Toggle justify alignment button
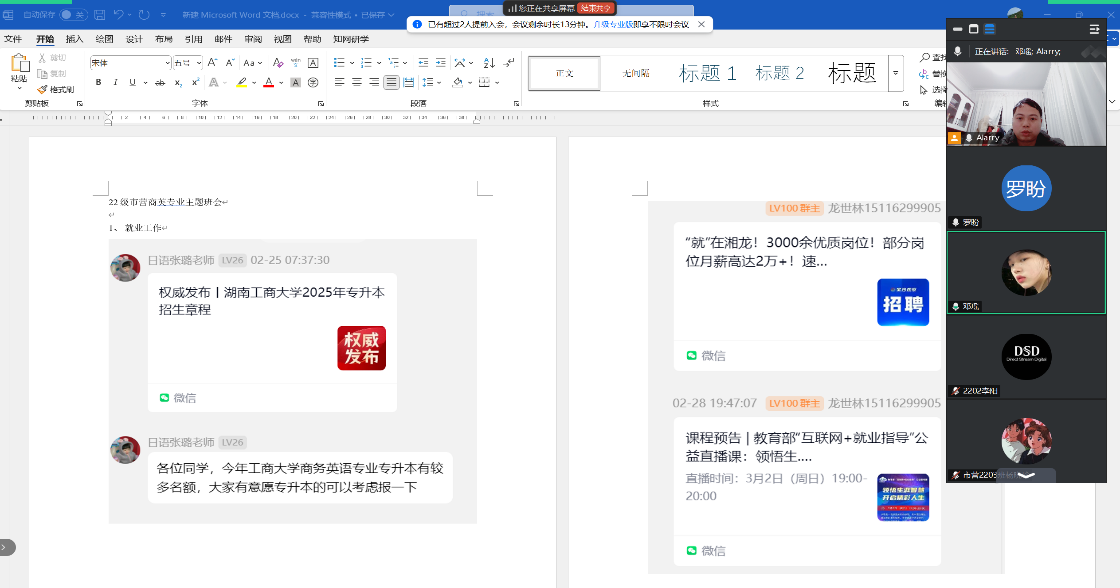1120x588 pixels. tap(391, 82)
